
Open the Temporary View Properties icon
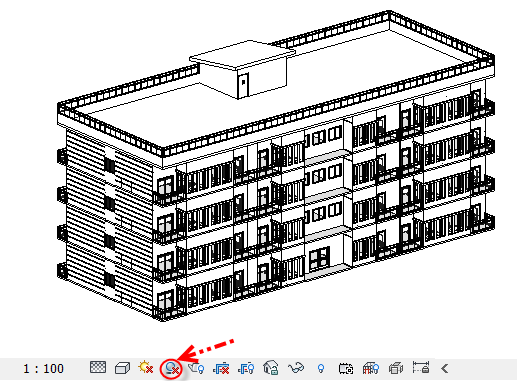coord(346,369)
